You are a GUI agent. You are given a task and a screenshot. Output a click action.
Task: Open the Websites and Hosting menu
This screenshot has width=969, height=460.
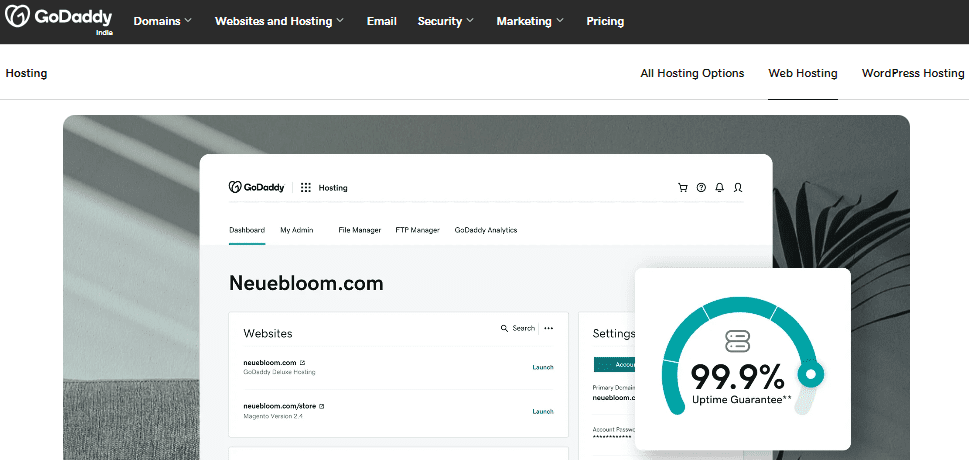tap(279, 21)
